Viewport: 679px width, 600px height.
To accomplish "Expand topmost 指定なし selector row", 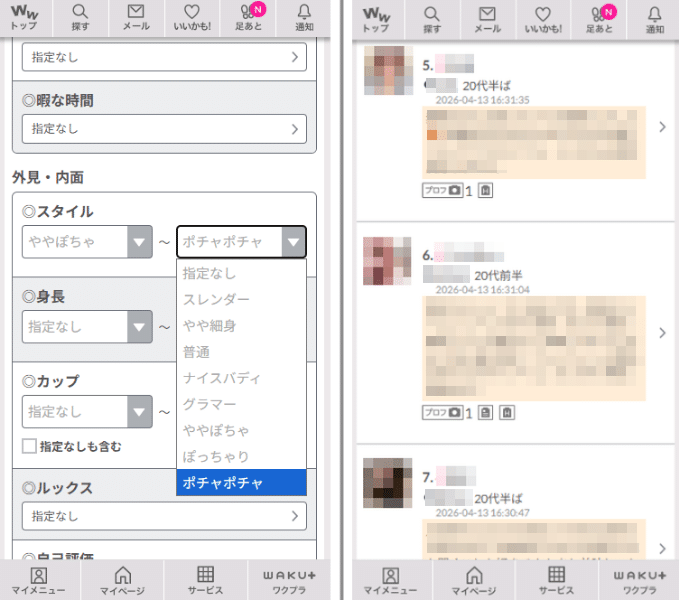I will click(164, 57).
